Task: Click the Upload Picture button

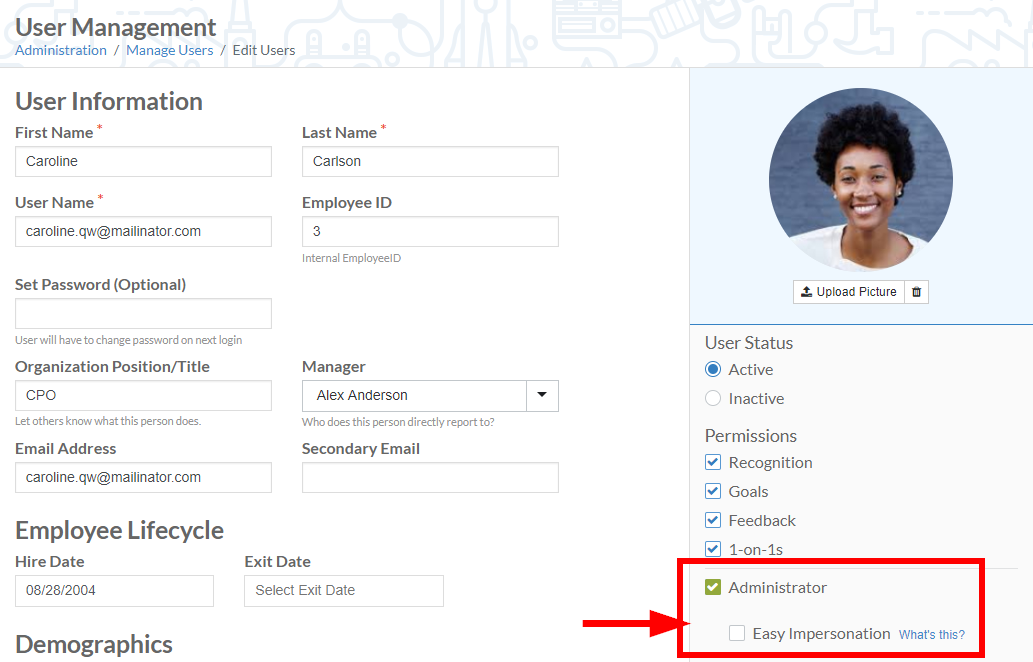Action: click(x=849, y=292)
